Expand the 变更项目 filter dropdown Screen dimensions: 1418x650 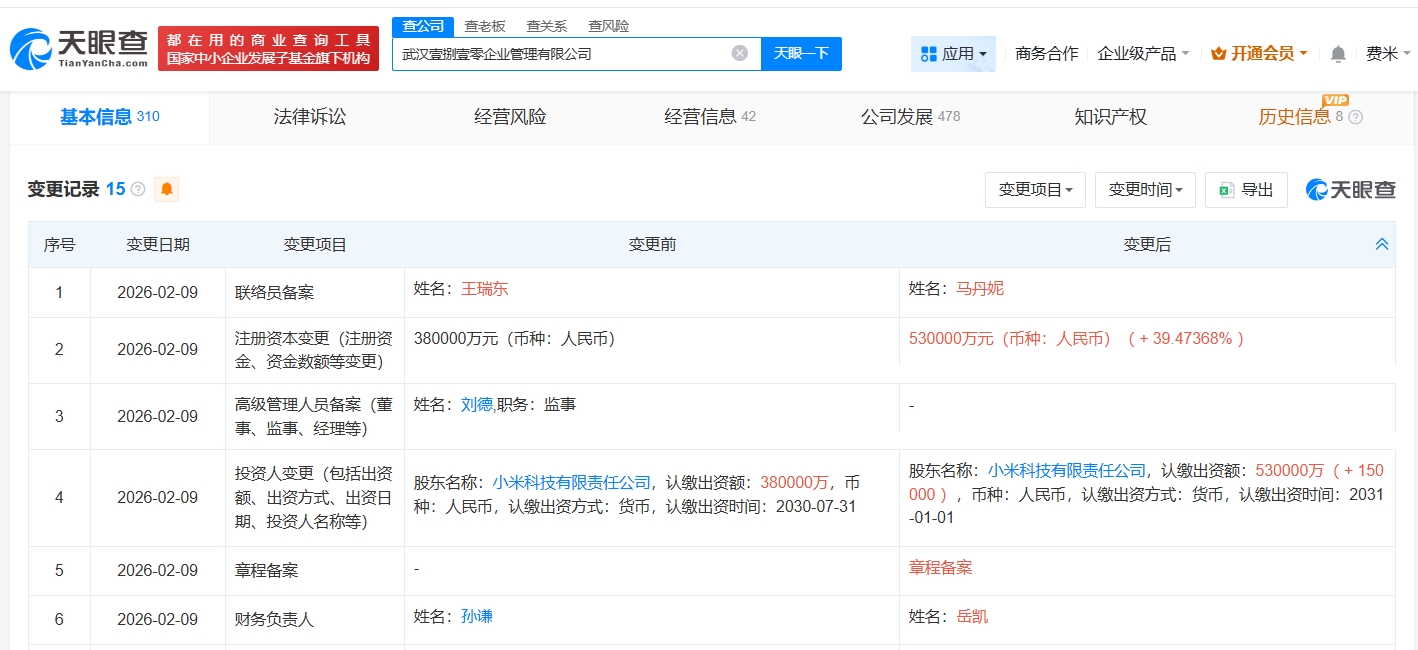(x=1035, y=190)
